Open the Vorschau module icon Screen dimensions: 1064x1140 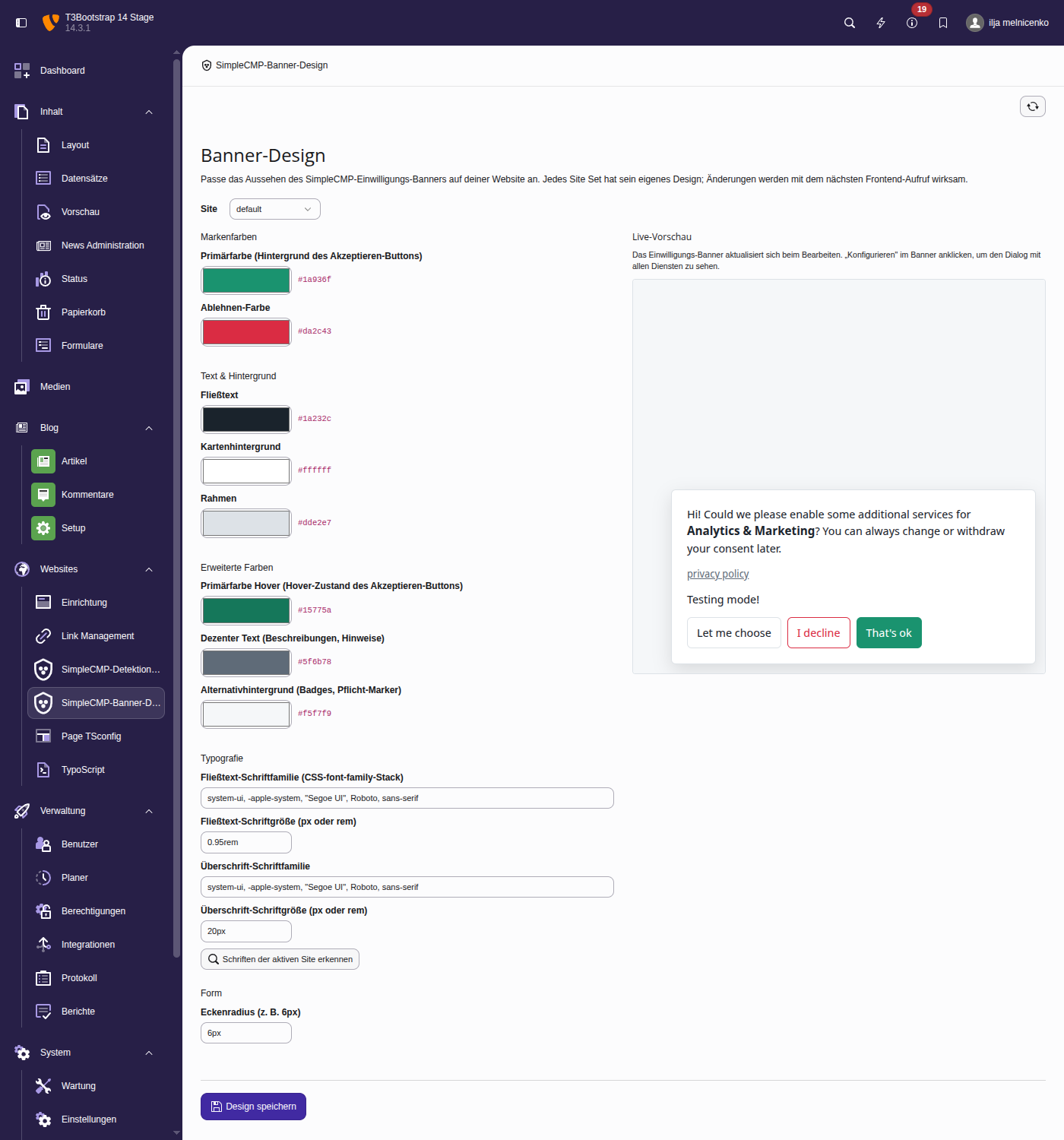click(43, 212)
